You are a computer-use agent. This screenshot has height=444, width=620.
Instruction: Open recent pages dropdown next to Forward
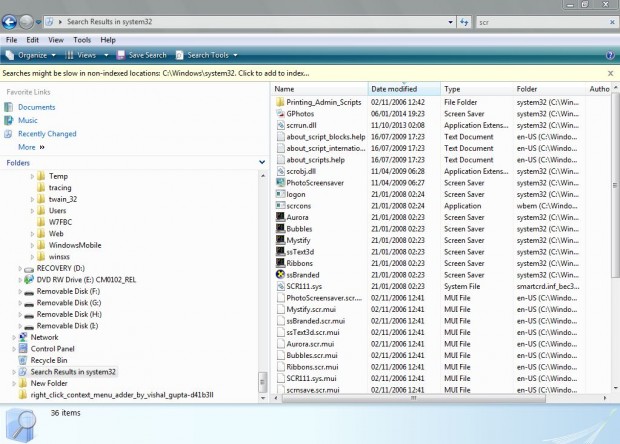[38, 23]
